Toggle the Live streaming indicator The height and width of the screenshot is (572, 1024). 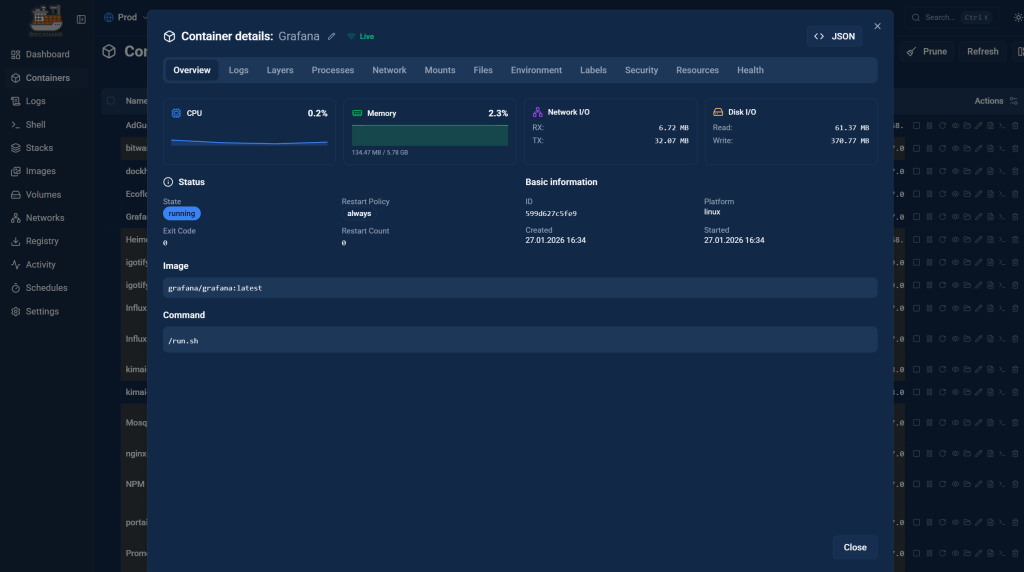360,36
